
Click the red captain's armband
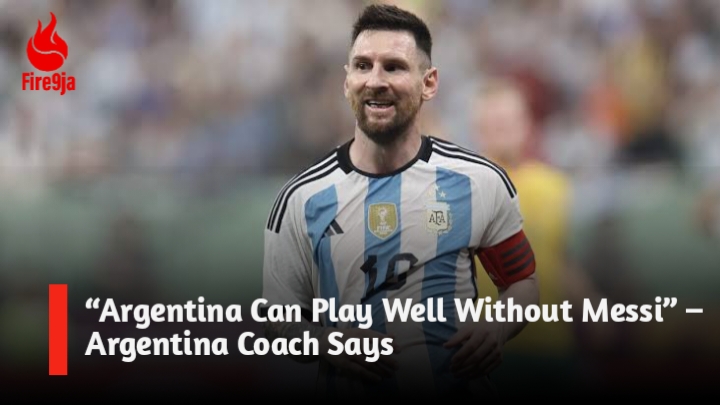point(507,260)
